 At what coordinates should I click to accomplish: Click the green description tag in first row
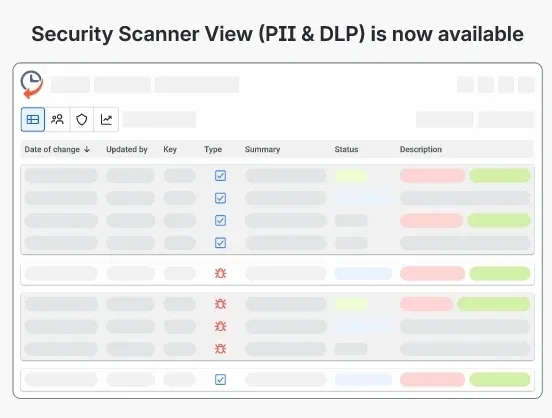500,176
